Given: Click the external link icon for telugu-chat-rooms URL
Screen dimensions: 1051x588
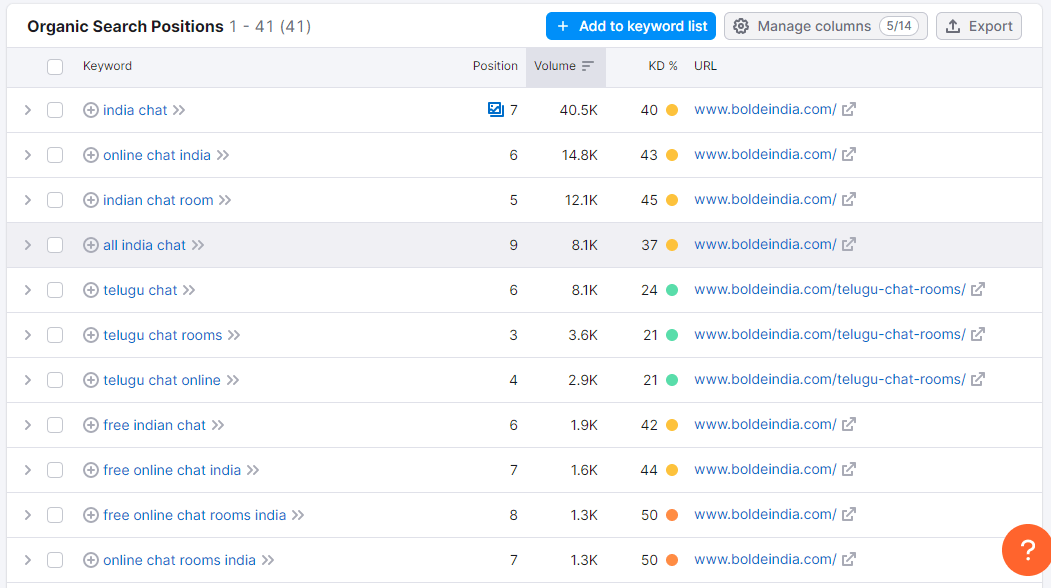Looking at the screenshot, I should tap(977, 289).
